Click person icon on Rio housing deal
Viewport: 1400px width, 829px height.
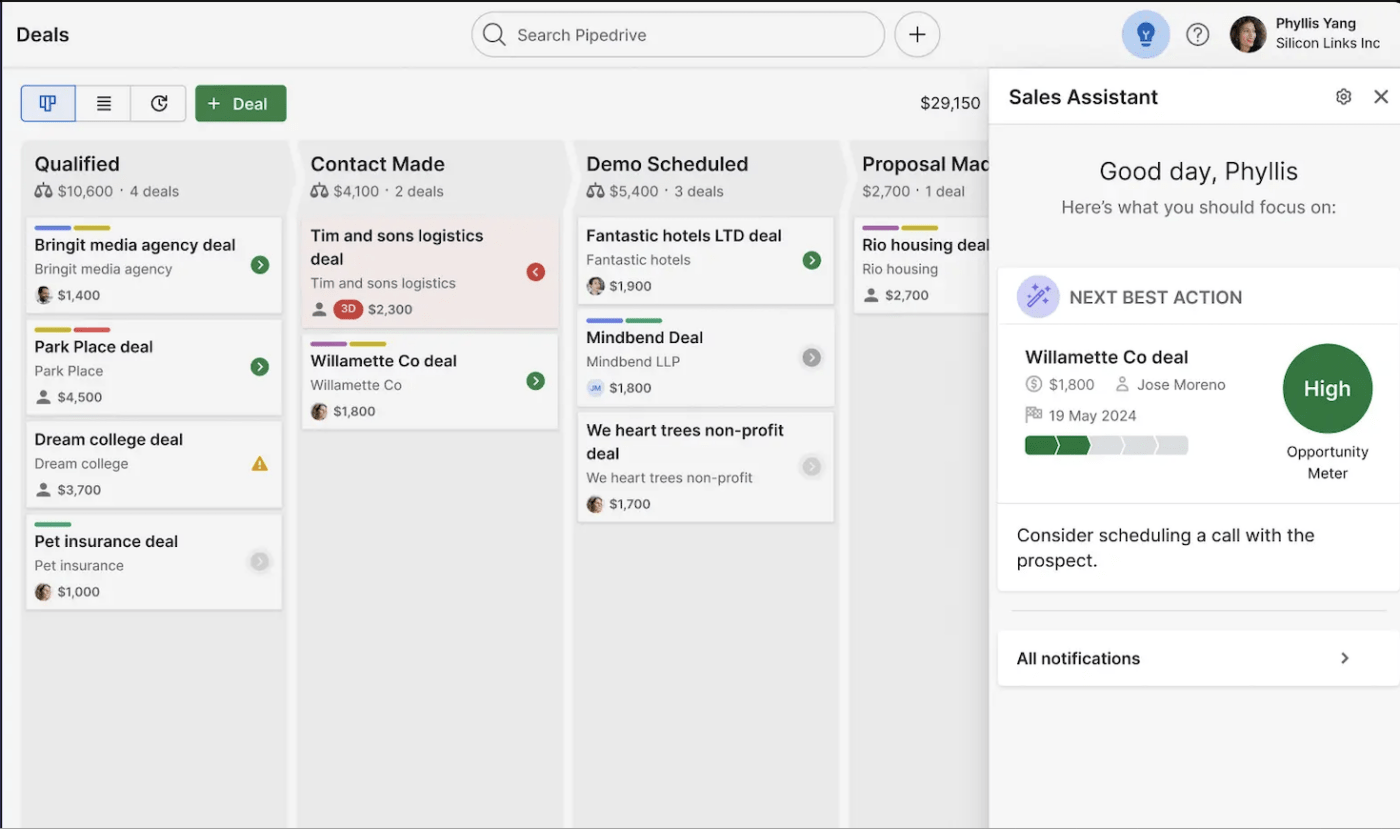(871, 295)
